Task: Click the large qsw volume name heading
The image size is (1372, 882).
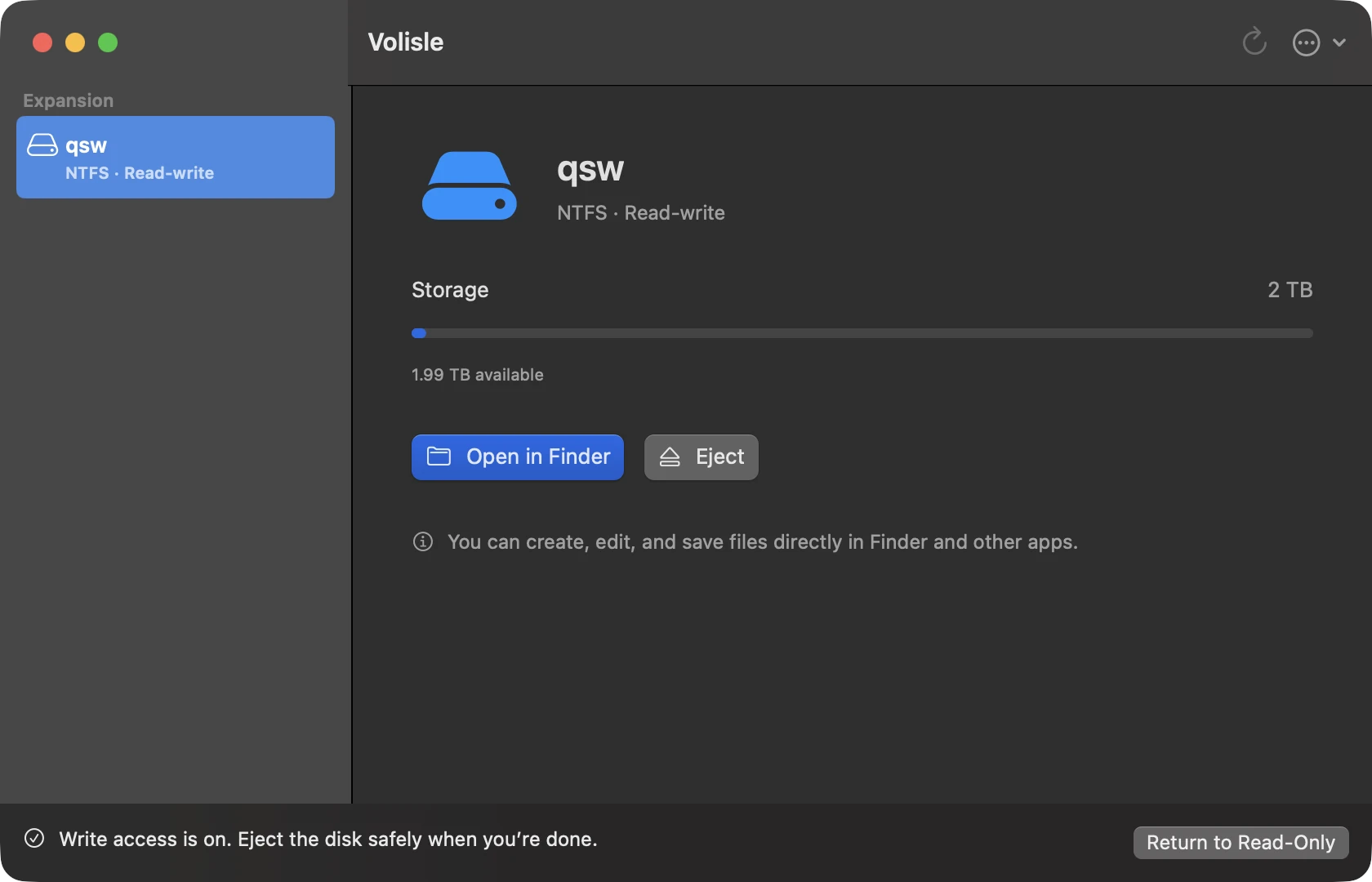Action: pyautogui.click(x=590, y=170)
